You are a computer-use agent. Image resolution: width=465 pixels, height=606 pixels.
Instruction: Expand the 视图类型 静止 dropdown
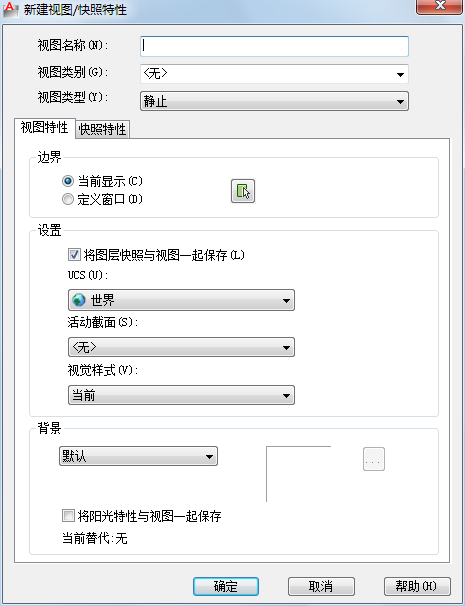[274, 101]
